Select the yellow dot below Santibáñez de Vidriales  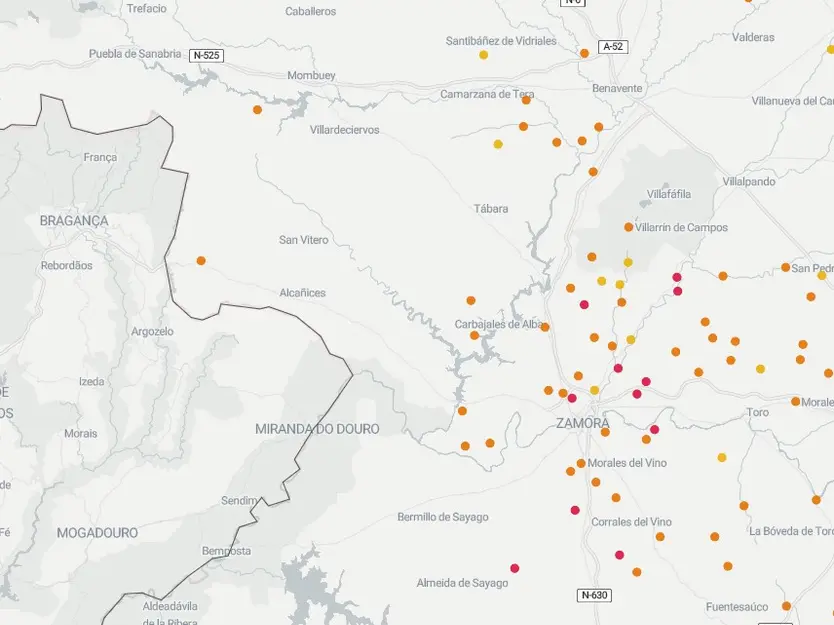(483, 55)
